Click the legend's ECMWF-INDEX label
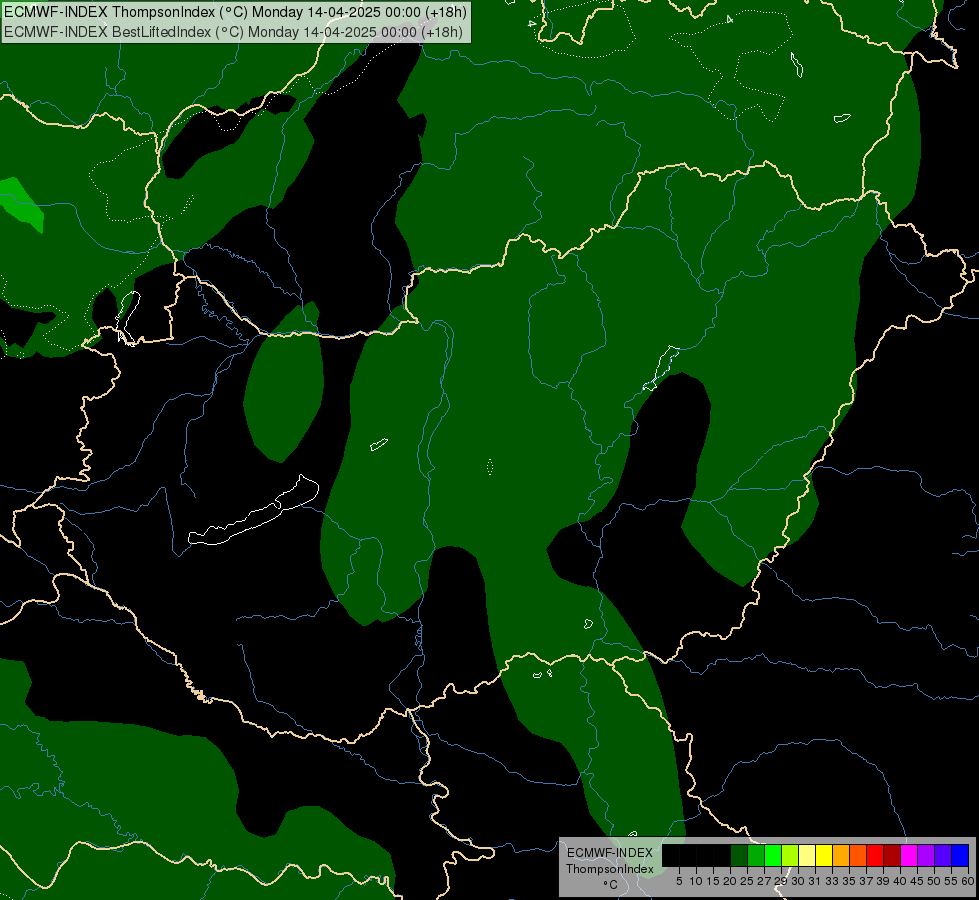Image resolution: width=979 pixels, height=900 pixels. pyautogui.click(x=610, y=853)
